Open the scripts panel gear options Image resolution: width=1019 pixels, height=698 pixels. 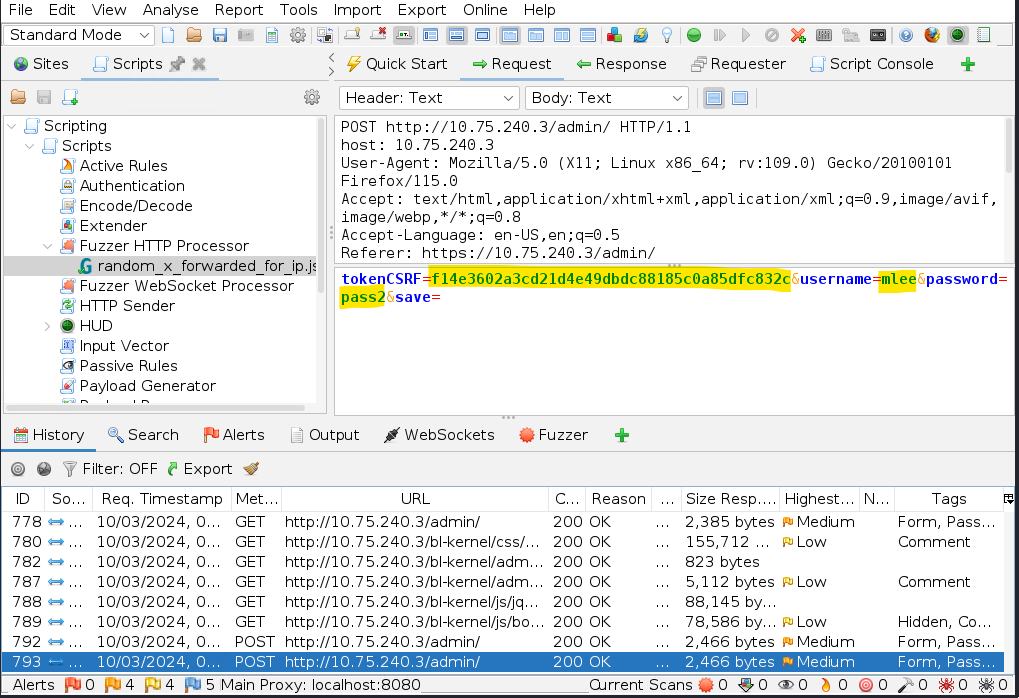pyautogui.click(x=312, y=97)
